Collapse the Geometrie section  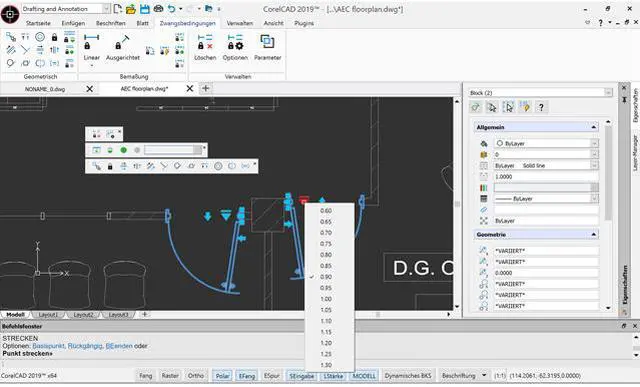pos(593,235)
